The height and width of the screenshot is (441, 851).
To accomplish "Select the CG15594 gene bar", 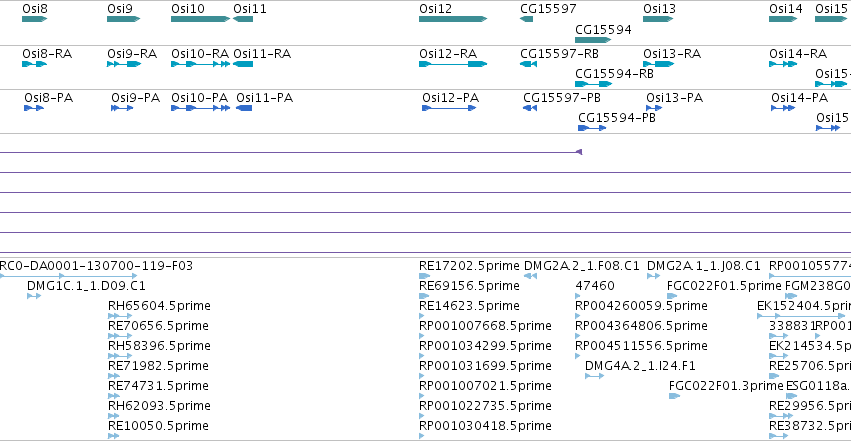I will [x=593, y=40].
